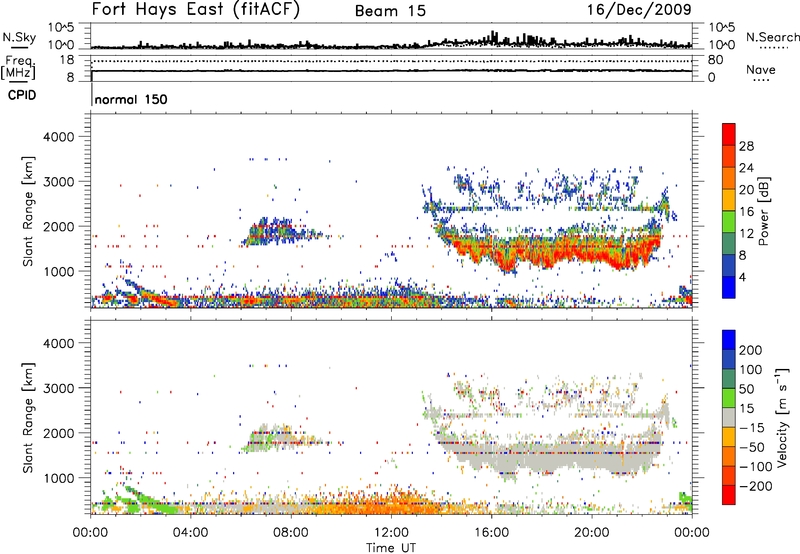Click the blue bottom of power colorbar
The height and width of the screenshot is (554, 800).
coord(729,287)
